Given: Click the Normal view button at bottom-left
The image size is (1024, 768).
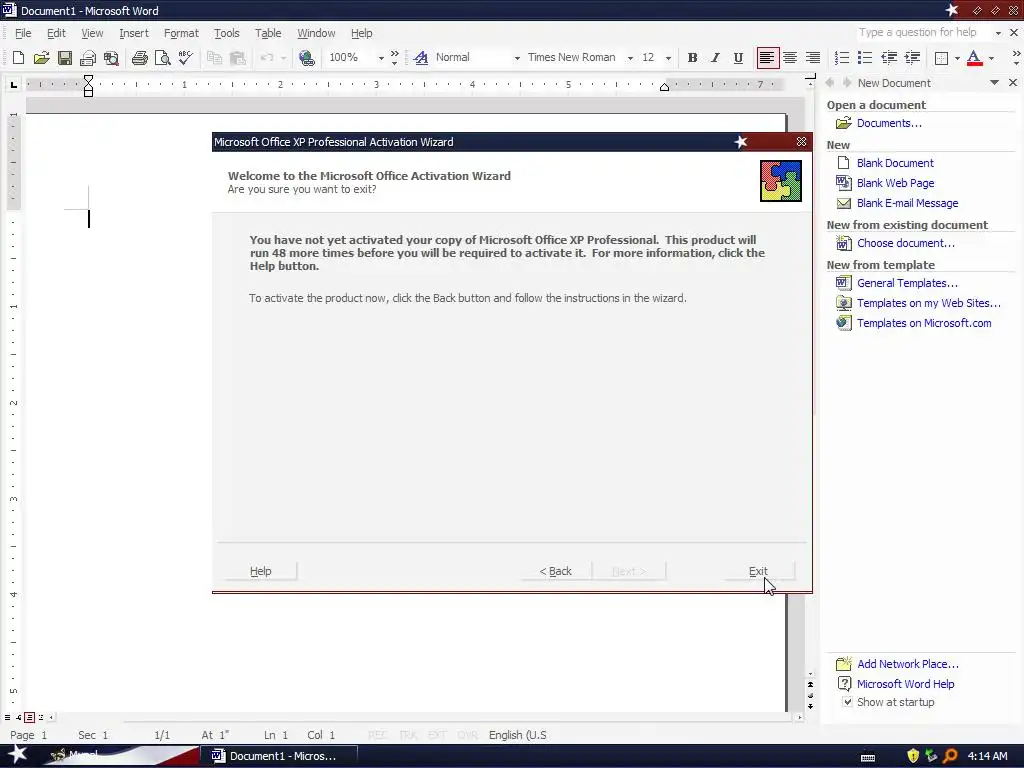Looking at the screenshot, I should (7, 717).
